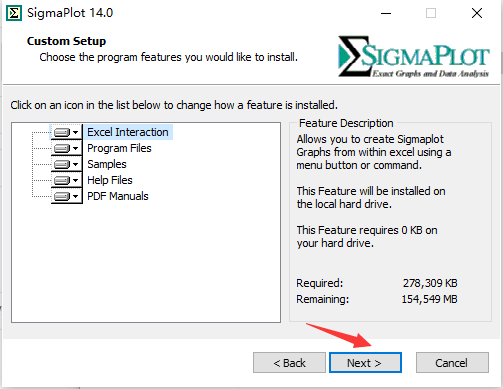Select the PDF Manuals feature label
Viewport: 503px width, 389px height.
tap(118, 196)
